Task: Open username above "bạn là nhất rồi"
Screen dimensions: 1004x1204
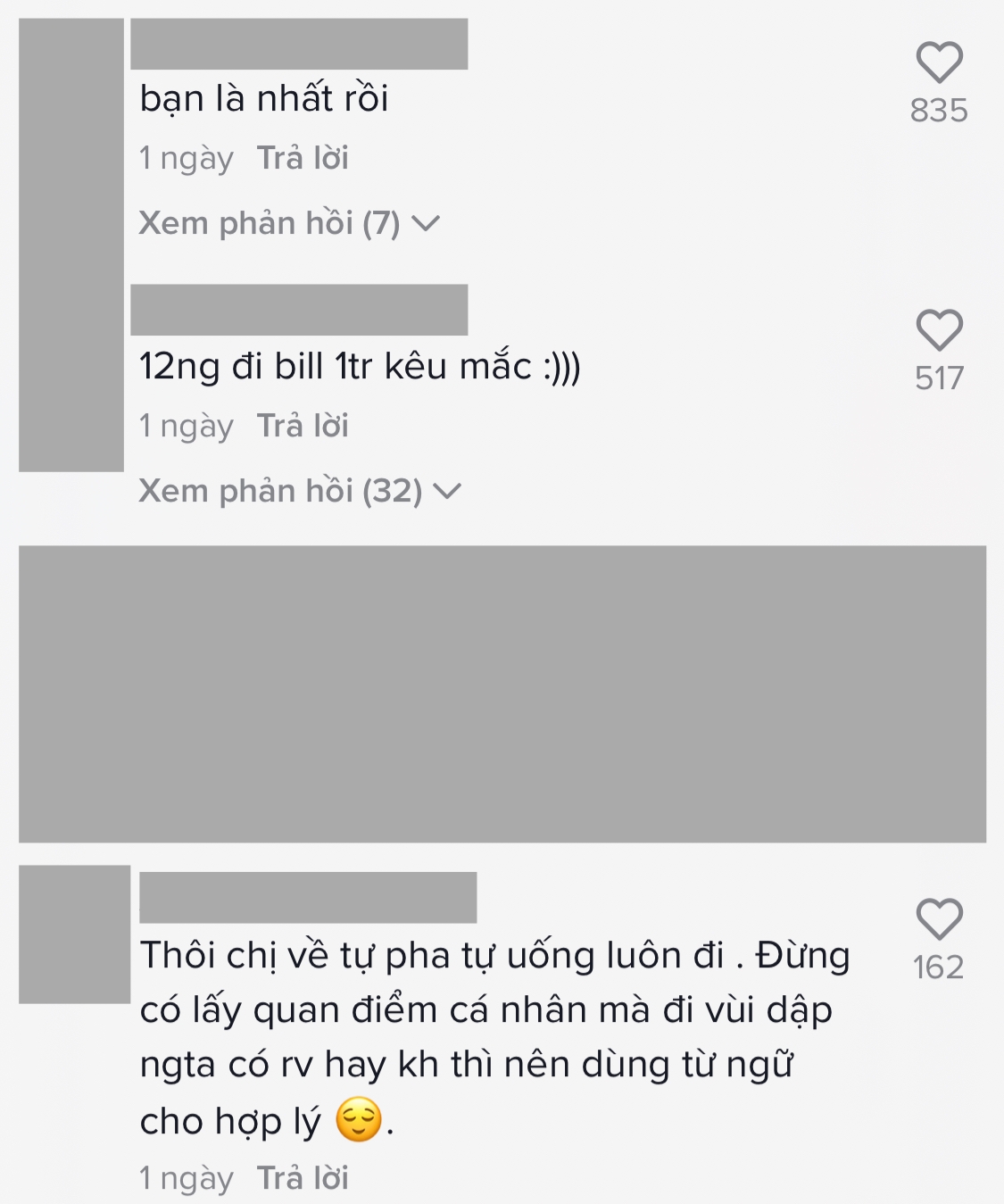Action: point(299,44)
